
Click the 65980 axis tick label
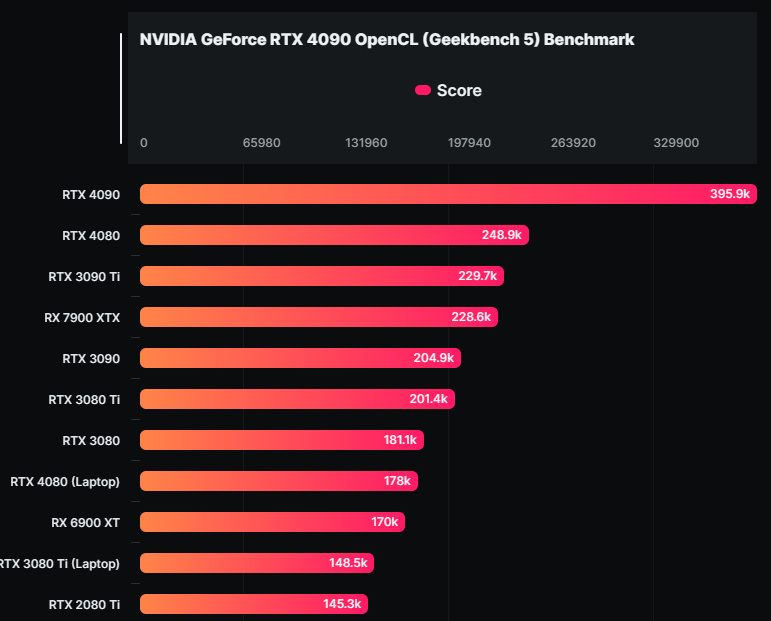[x=262, y=143]
